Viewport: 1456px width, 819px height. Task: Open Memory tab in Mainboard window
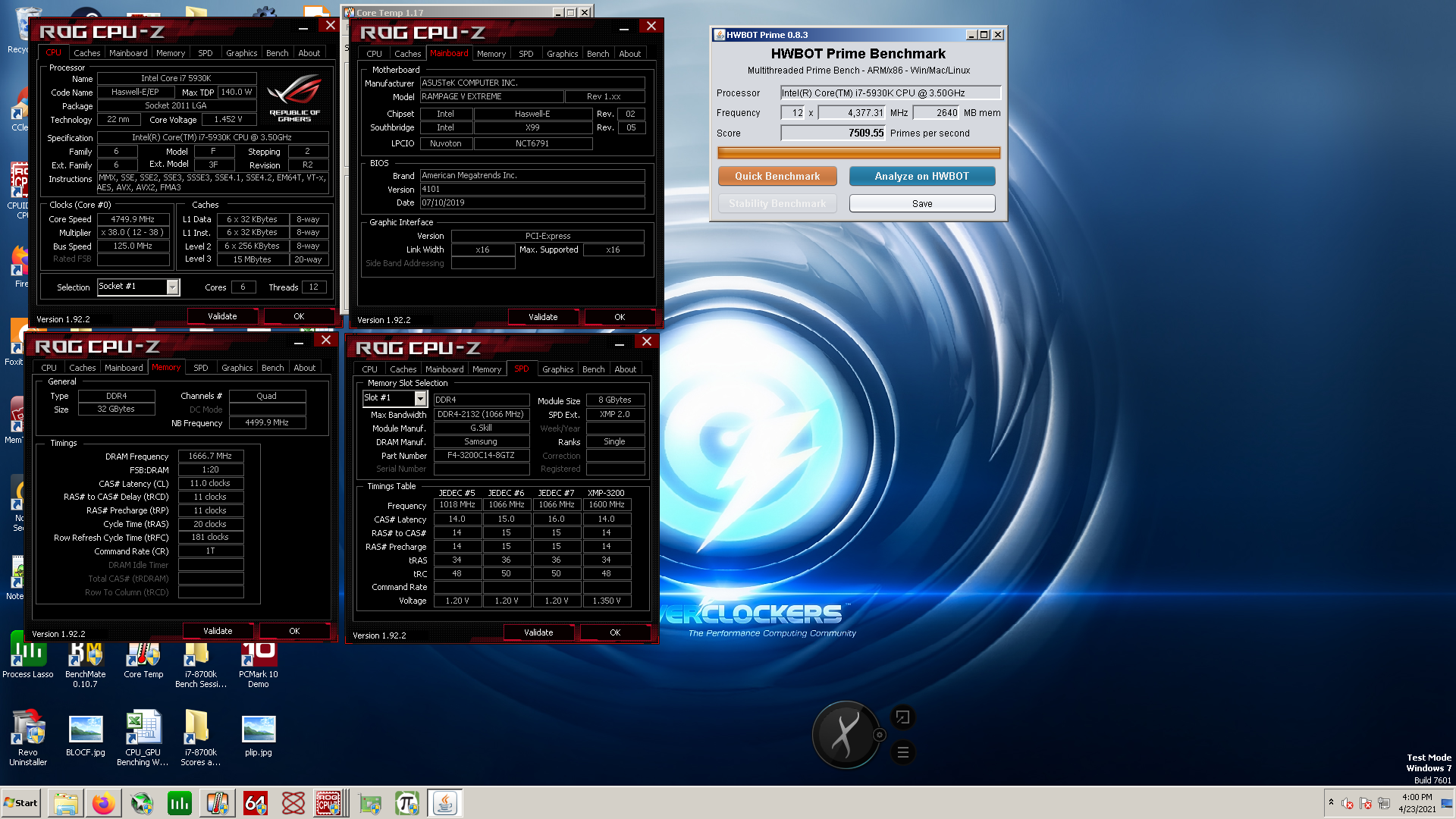pyautogui.click(x=491, y=54)
